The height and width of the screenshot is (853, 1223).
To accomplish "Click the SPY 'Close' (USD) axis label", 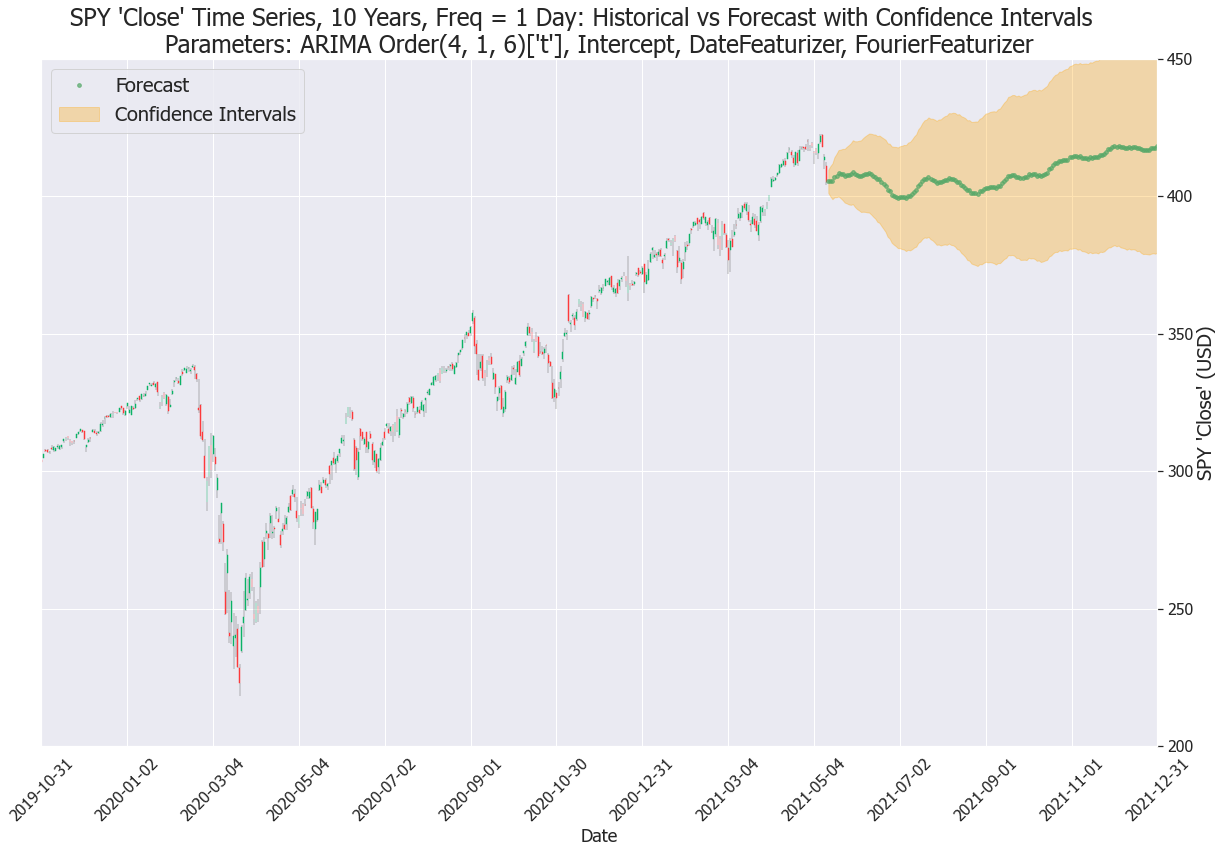I will (1207, 402).
